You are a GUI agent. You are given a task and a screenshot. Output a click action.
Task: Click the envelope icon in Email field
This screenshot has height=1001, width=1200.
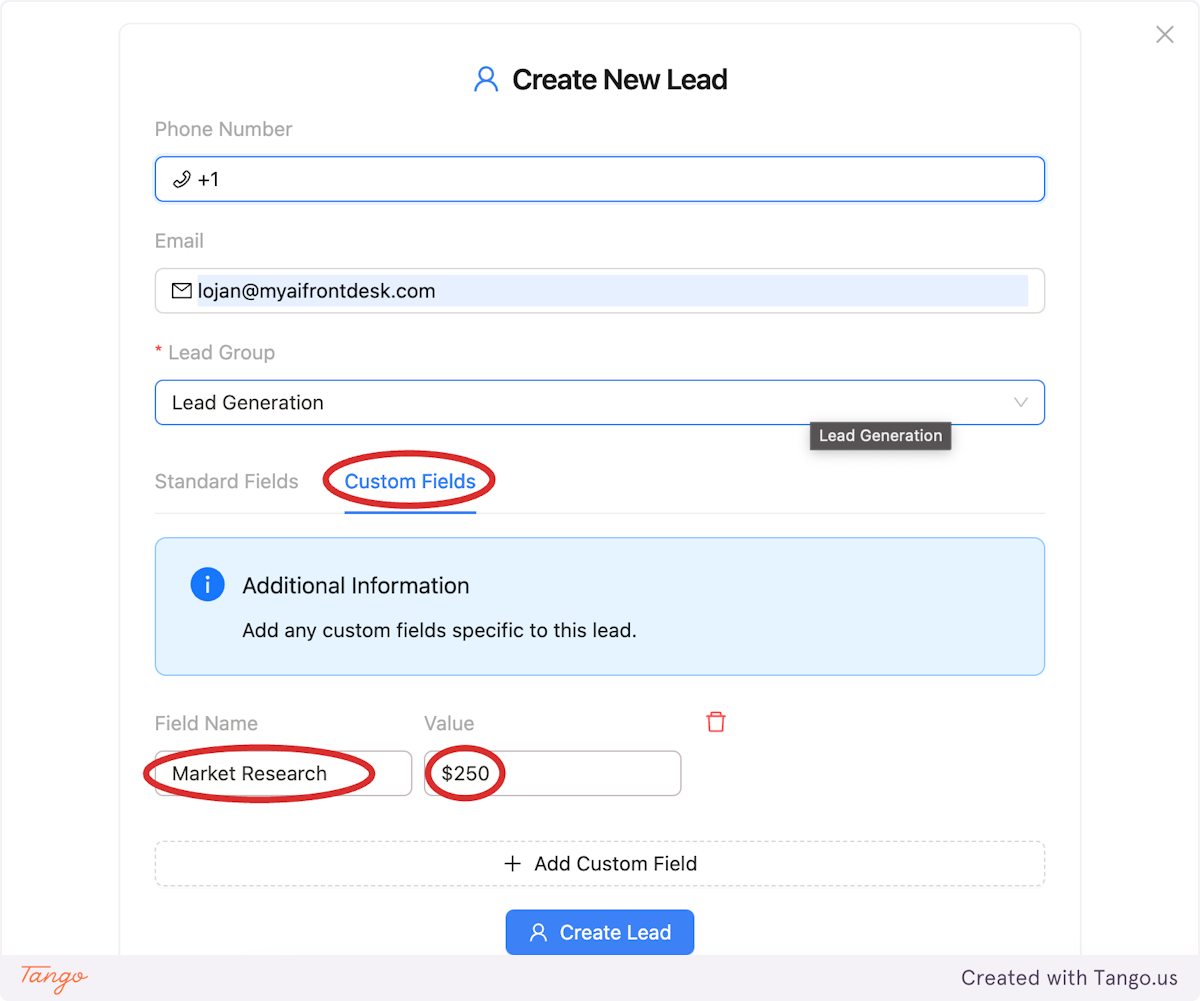(x=181, y=290)
